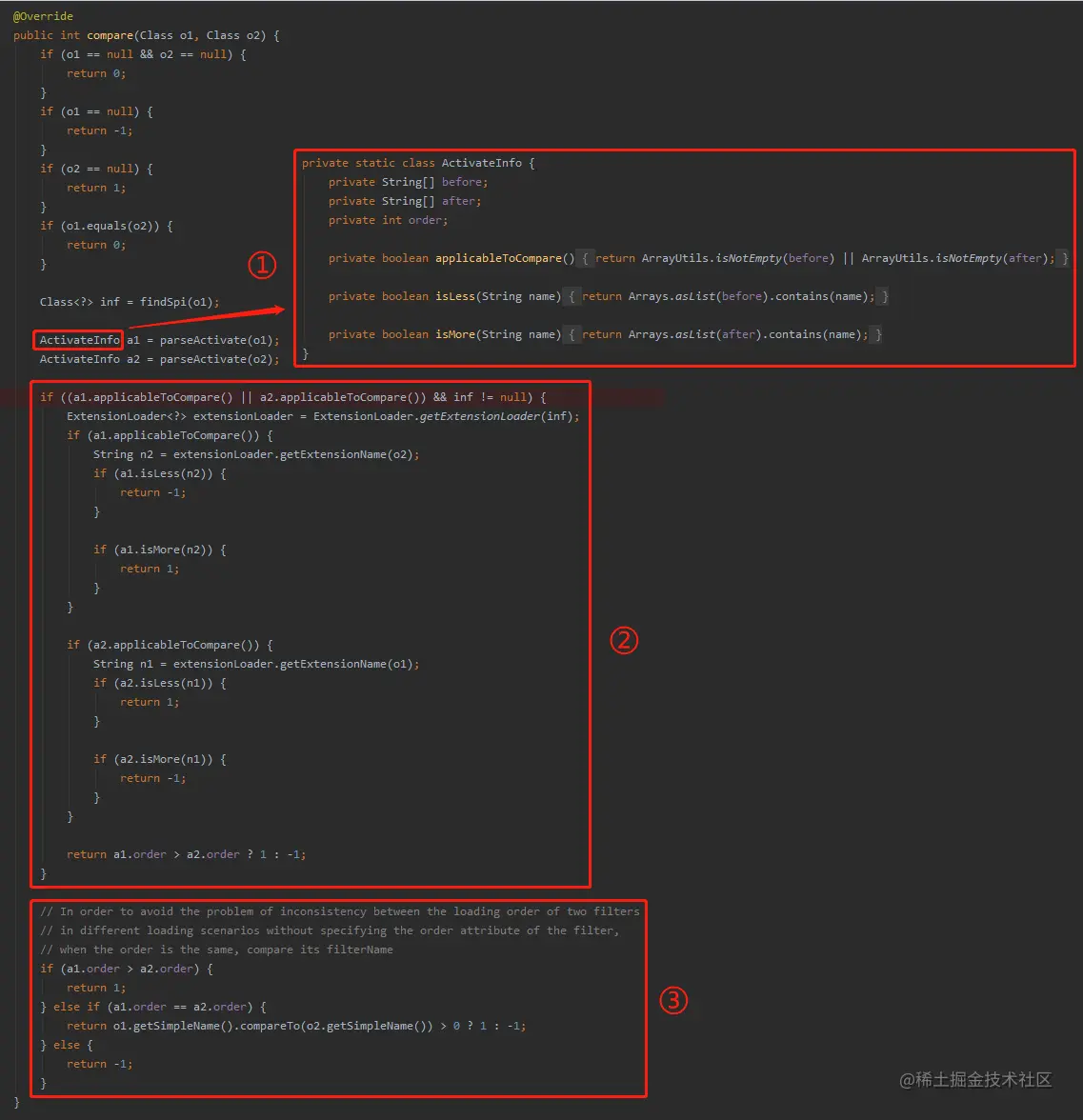Click the getExtensionName(o1) call
Screen dimensions: 1083x1120
click(x=346, y=665)
